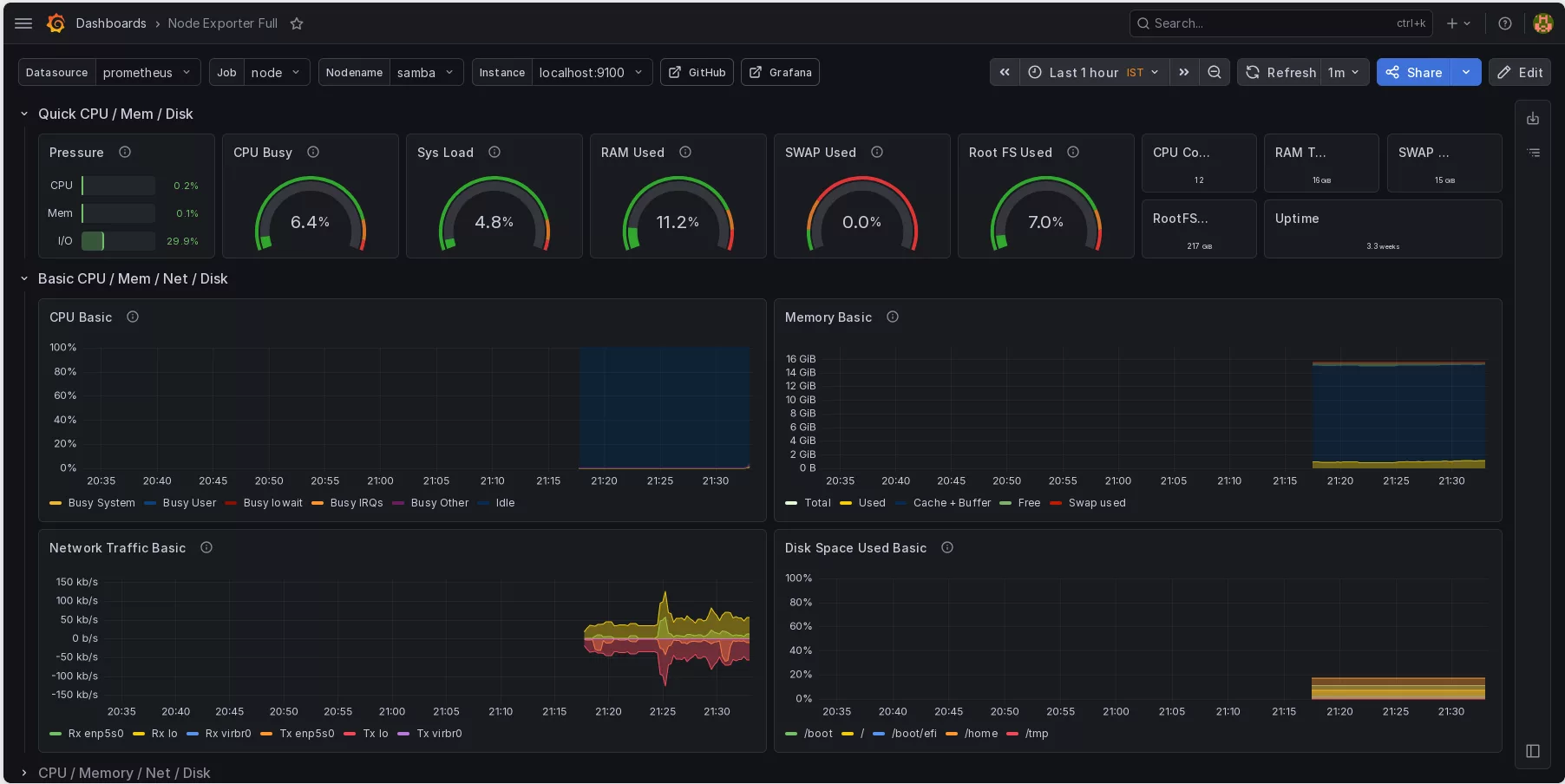Click info icon on Root FS Used panel
The image size is (1565, 784).
click(1073, 152)
